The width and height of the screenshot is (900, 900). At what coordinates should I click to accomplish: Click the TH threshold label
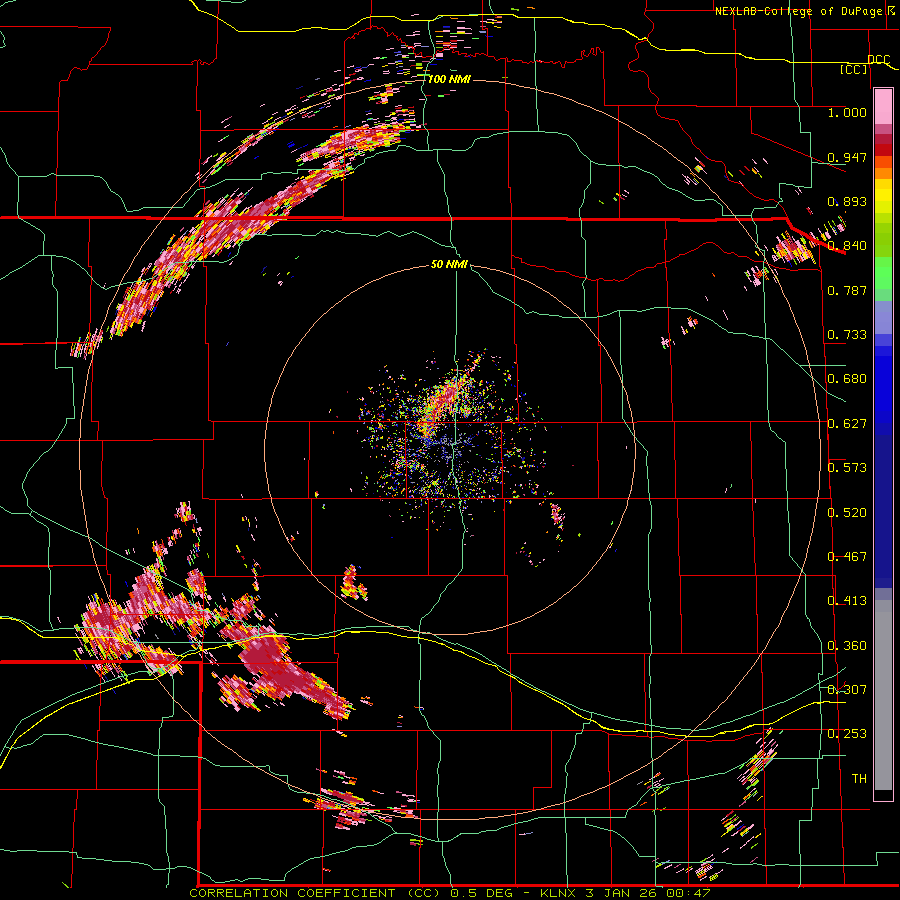click(x=859, y=779)
